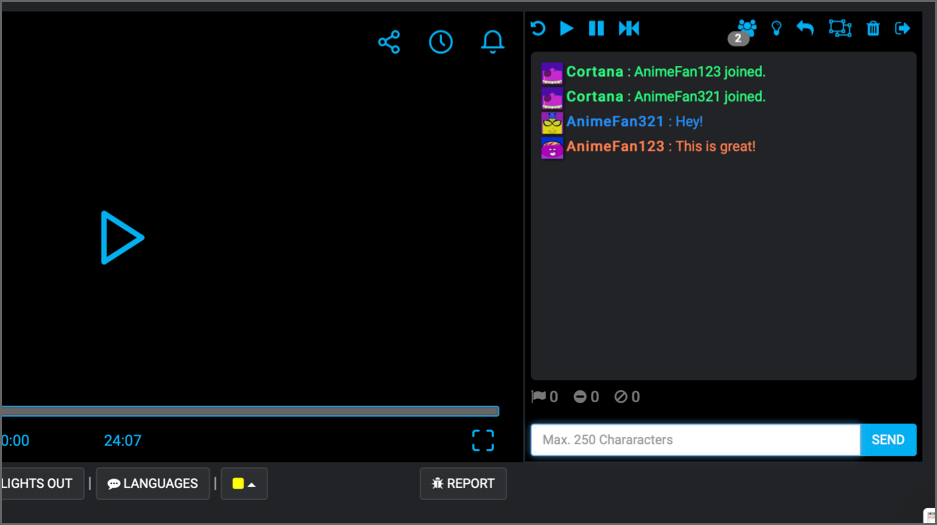937x525 pixels.
Task: Click the notification bell icon
Action: click(493, 42)
